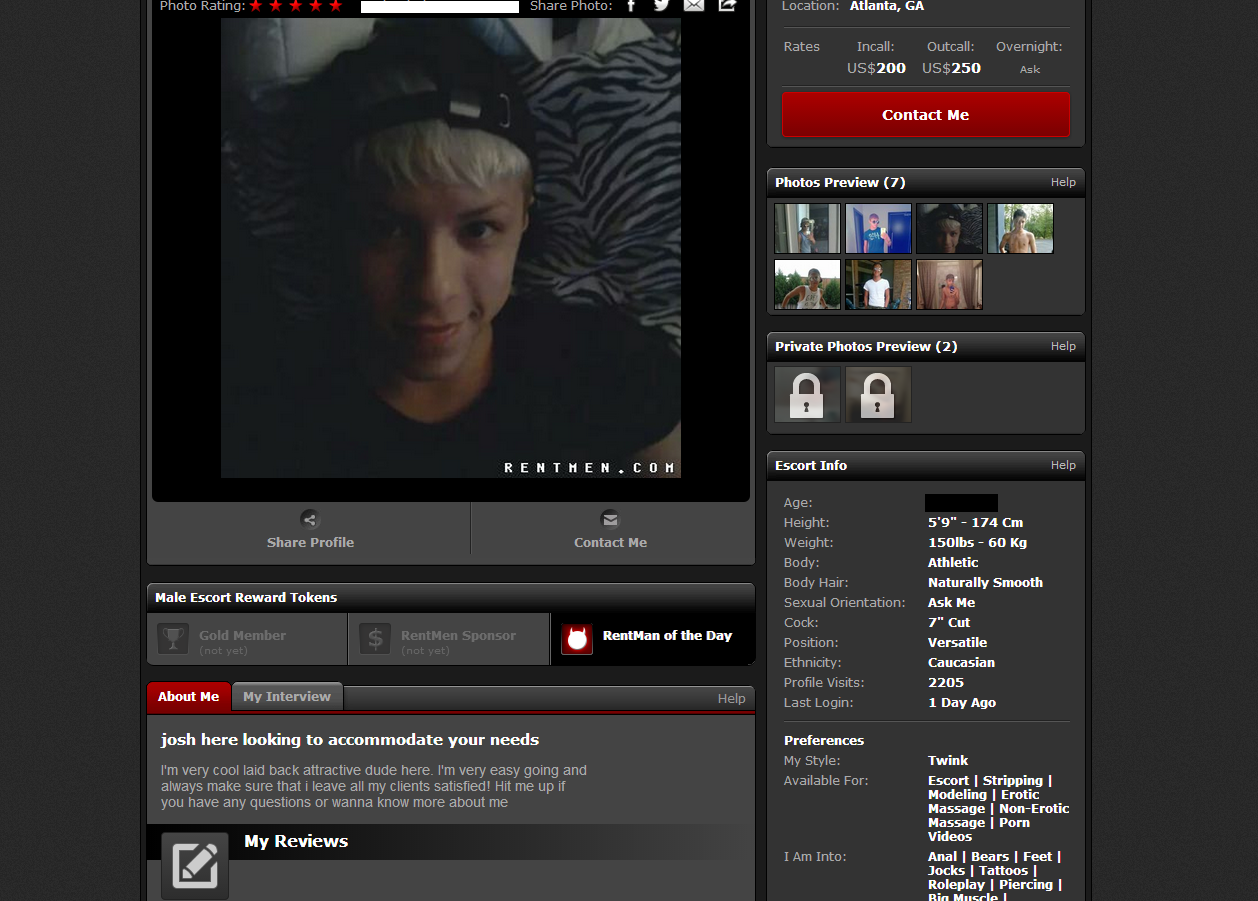Image resolution: width=1258 pixels, height=901 pixels.
Task: Click Contact Me link under the main photo
Action: point(610,530)
